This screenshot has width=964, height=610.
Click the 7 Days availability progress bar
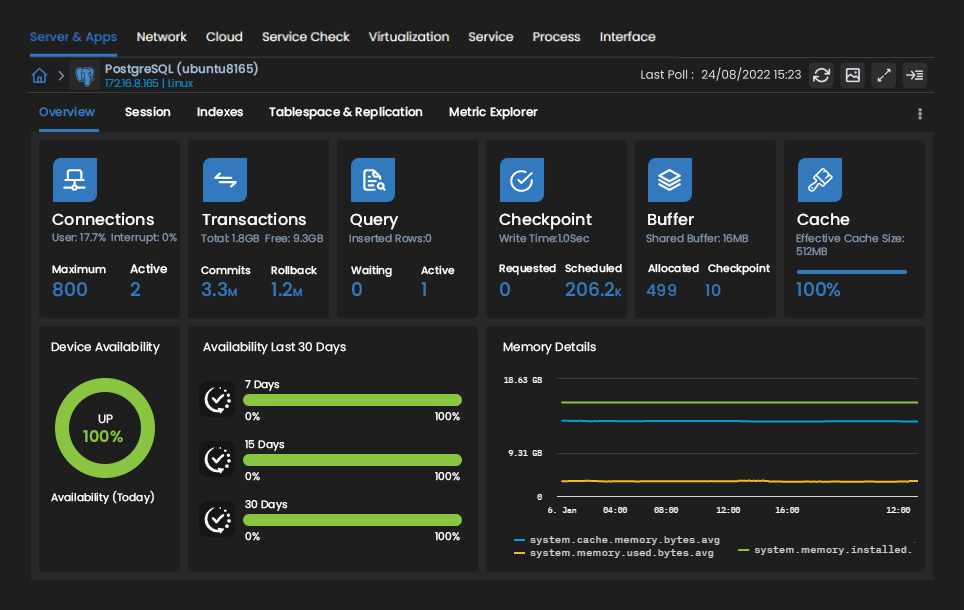tap(352, 399)
